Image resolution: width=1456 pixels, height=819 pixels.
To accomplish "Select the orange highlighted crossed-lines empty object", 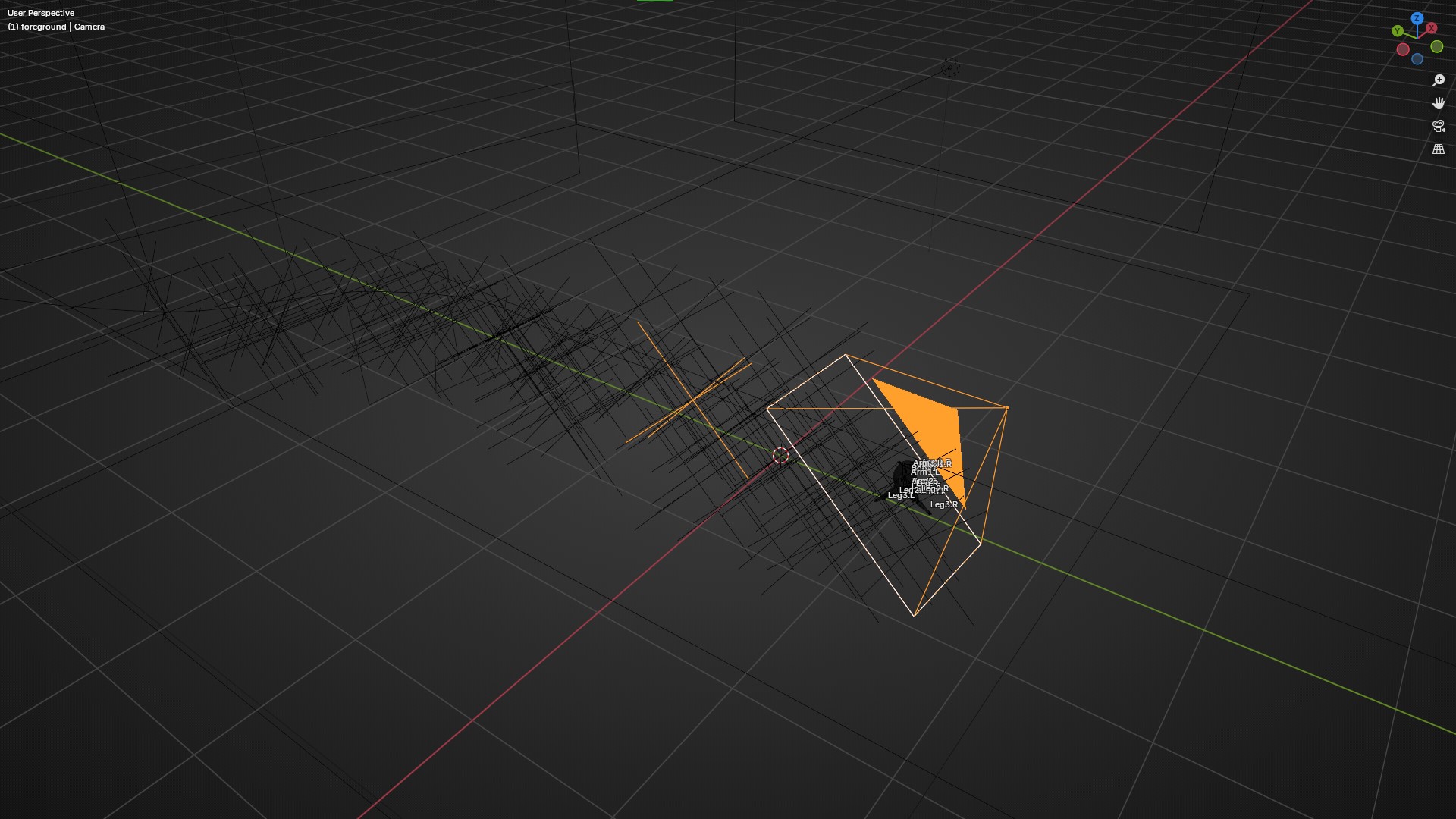I will tap(692, 399).
